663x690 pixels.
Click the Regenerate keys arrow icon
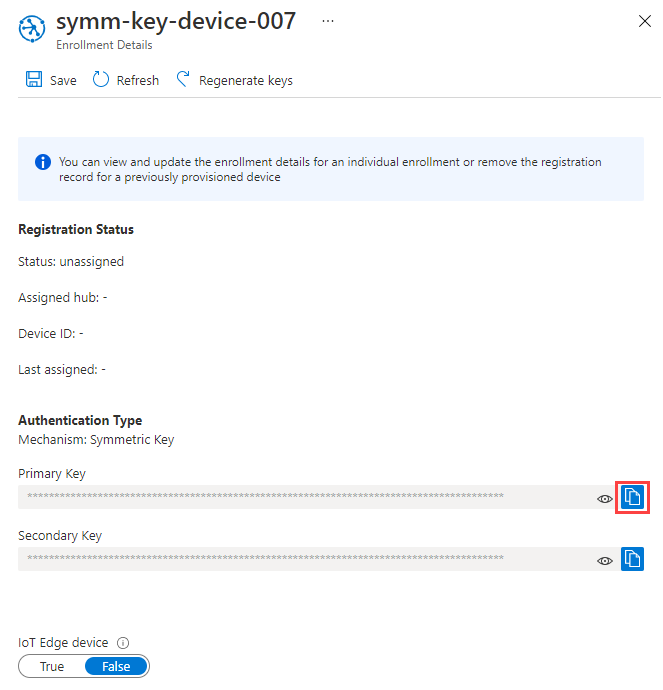[x=183, y=80]
